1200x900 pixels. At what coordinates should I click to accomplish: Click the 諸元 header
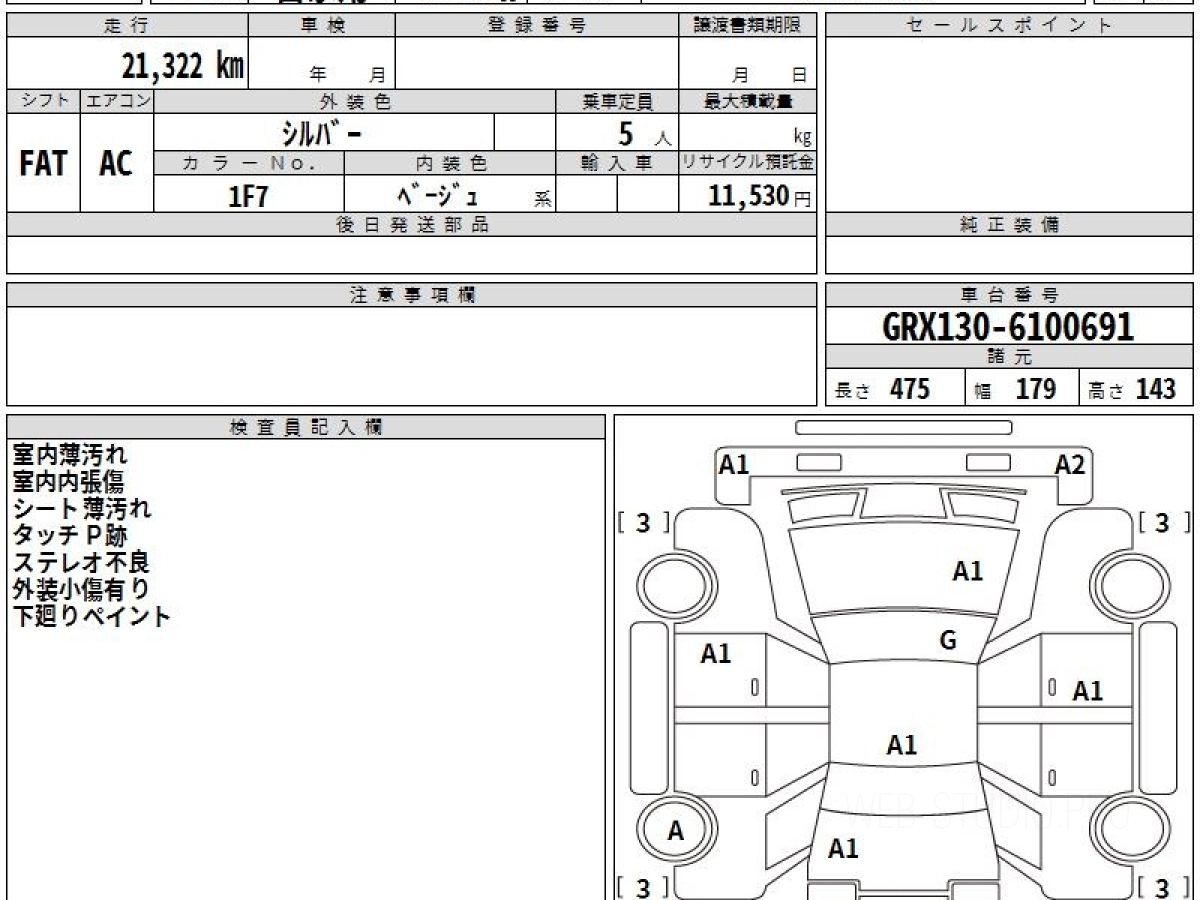(x=1009, y=357)
